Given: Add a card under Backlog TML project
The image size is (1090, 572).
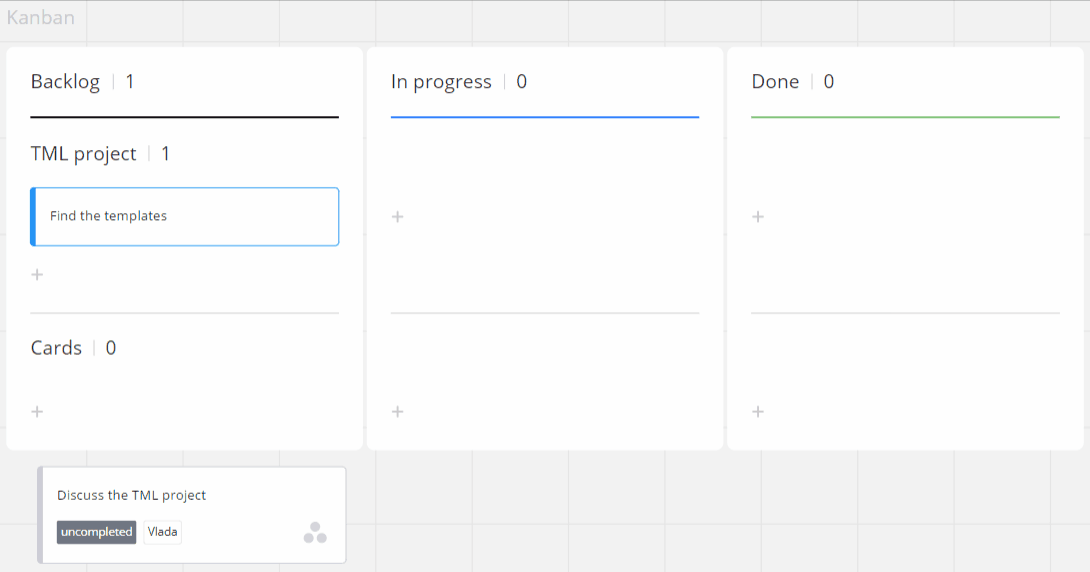Looking at the screenshot, I should tap(37, 275).
